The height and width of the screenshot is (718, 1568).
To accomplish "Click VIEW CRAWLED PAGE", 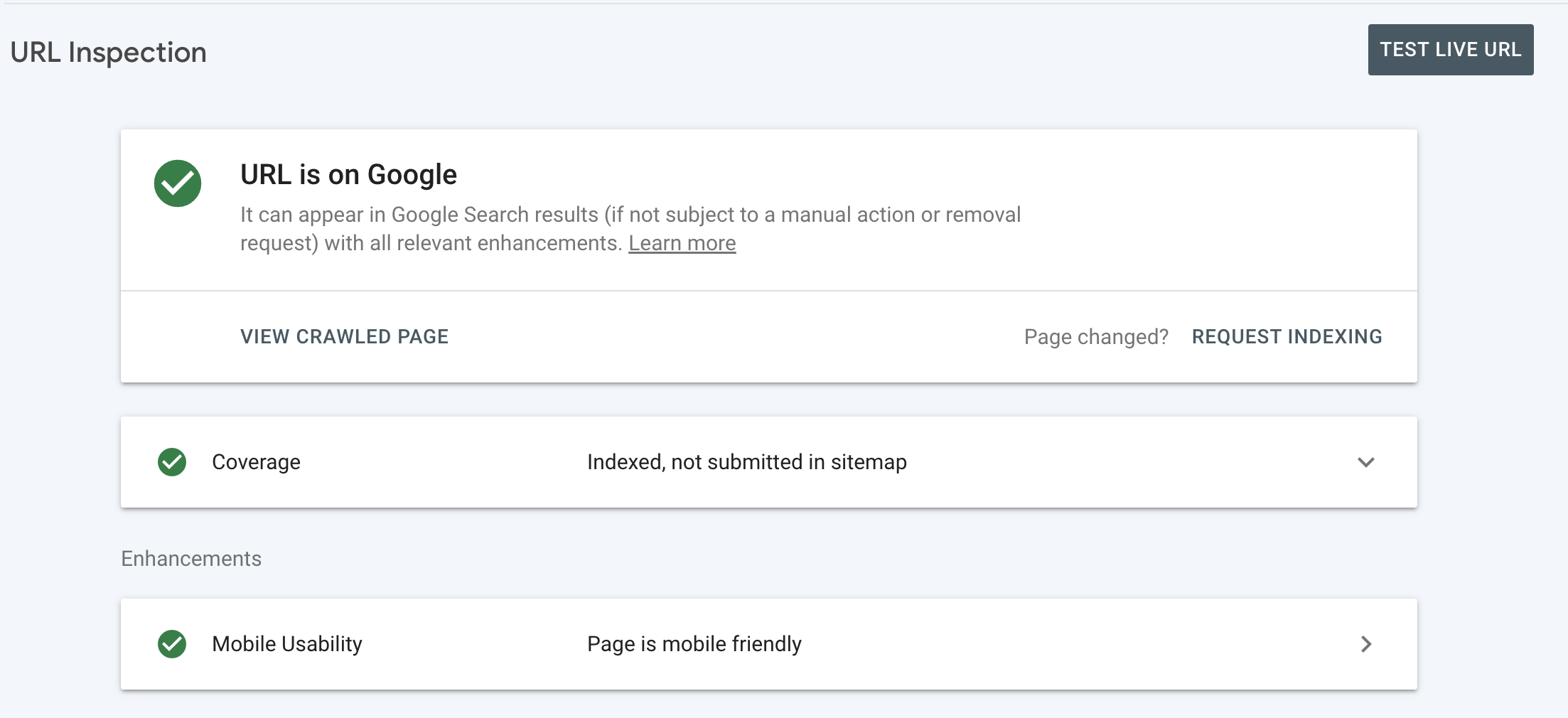I will tap(344, 337).
